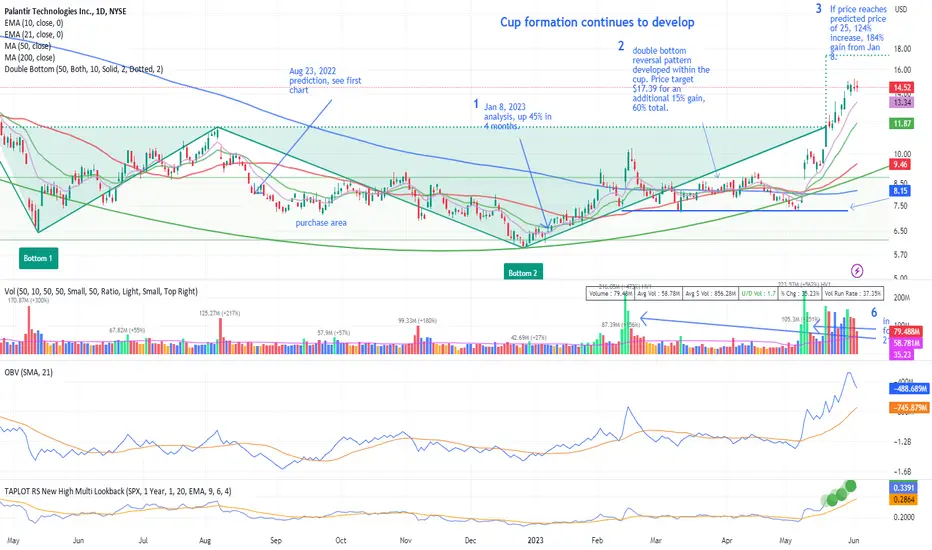Click the 'Volume : 79.48M' table cell
The width and height of the screenshot is (932, 550).
(609, 294)
